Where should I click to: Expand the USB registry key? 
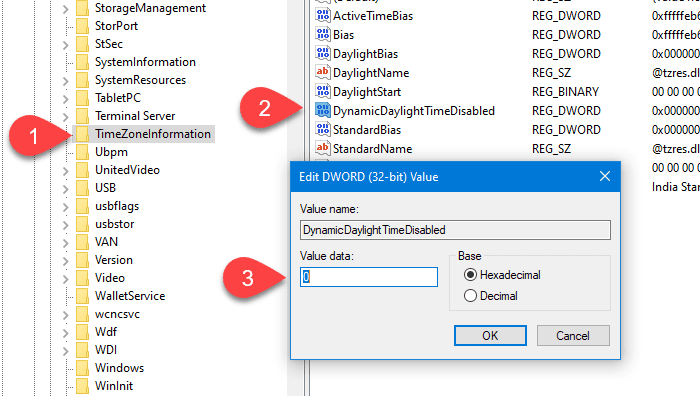[66, 188]
